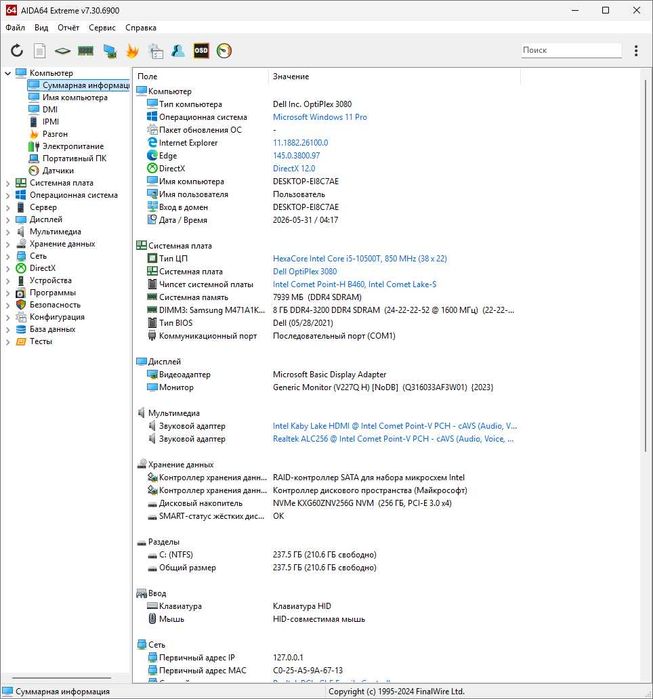Open the Отчёт menu
This screenshot has height=699, width=653.
68,28
